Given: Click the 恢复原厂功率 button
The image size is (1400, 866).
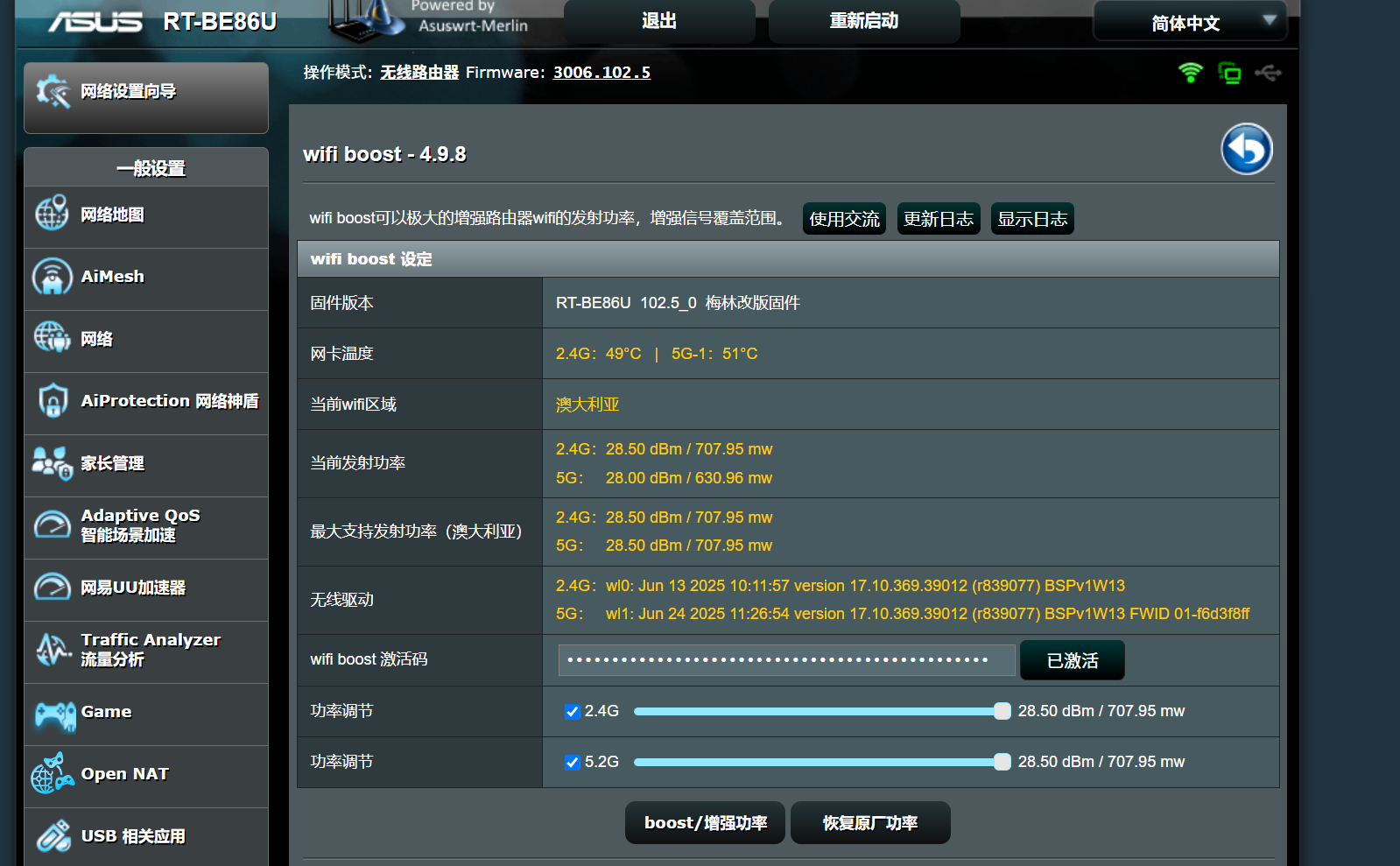Looking at the screenshot, I should [x=869, y=823].
